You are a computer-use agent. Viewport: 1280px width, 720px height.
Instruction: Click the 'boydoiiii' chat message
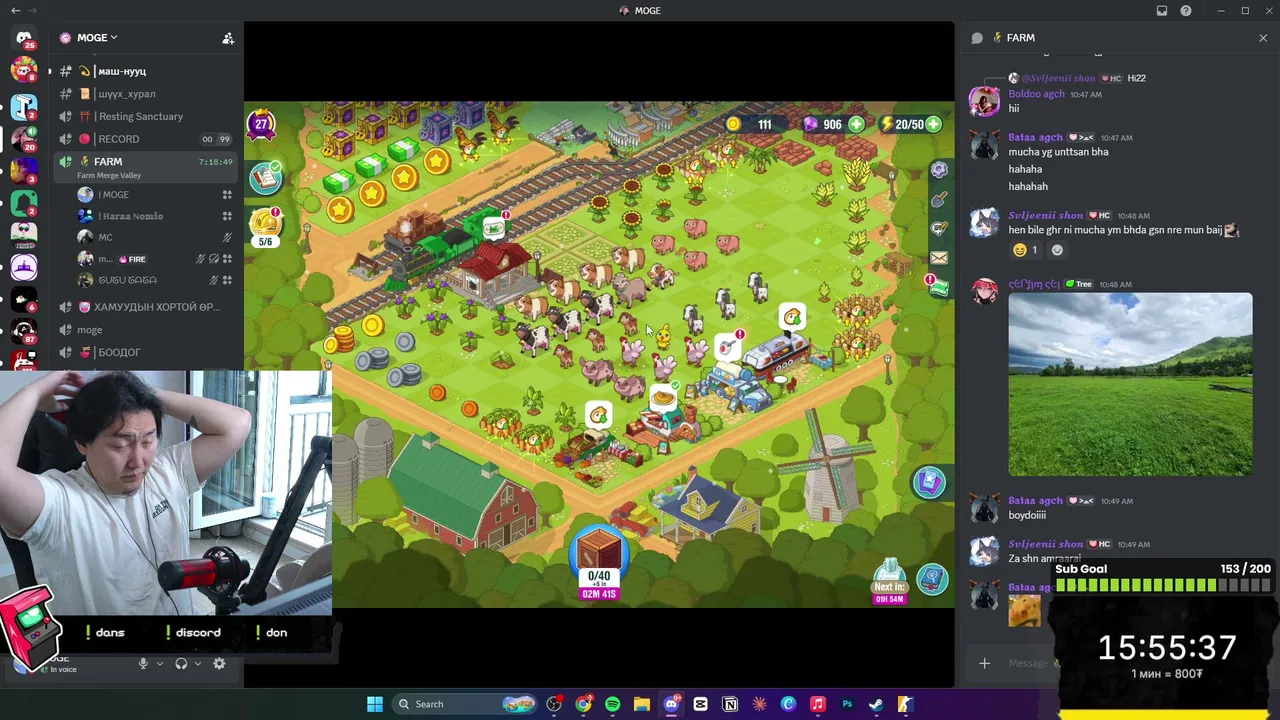(1027, 515)
